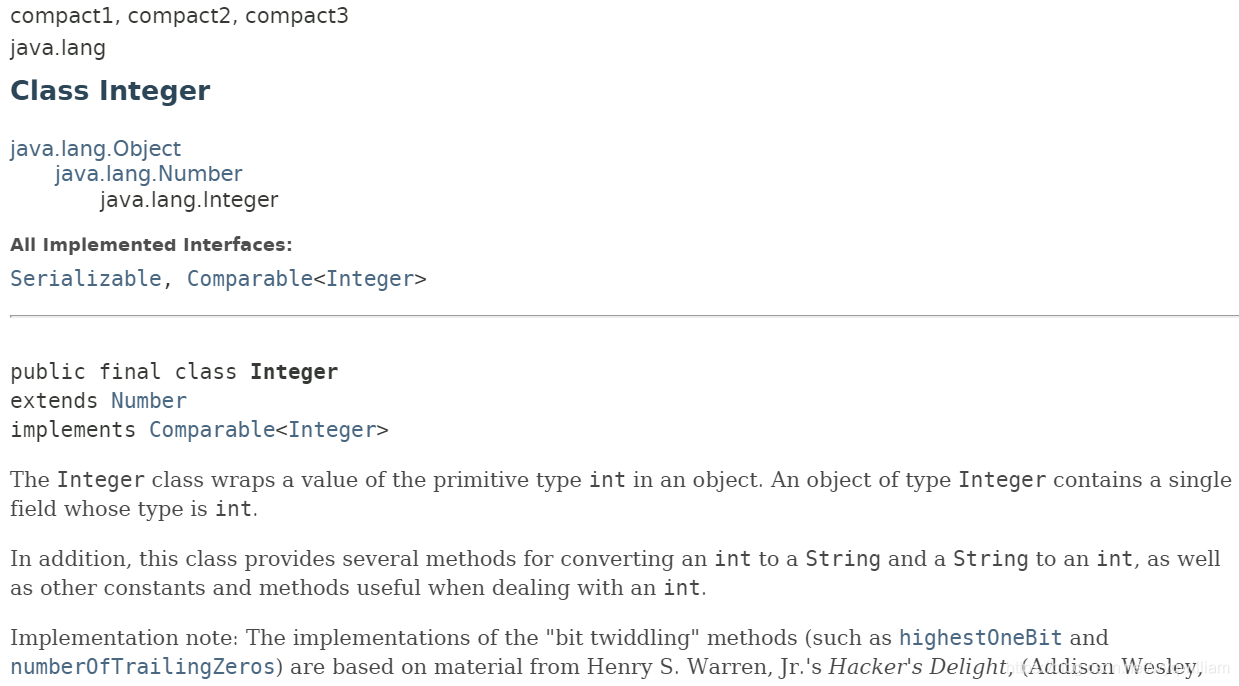Open the java.lang.Object link in hierarchy

(x=95, y=149)
